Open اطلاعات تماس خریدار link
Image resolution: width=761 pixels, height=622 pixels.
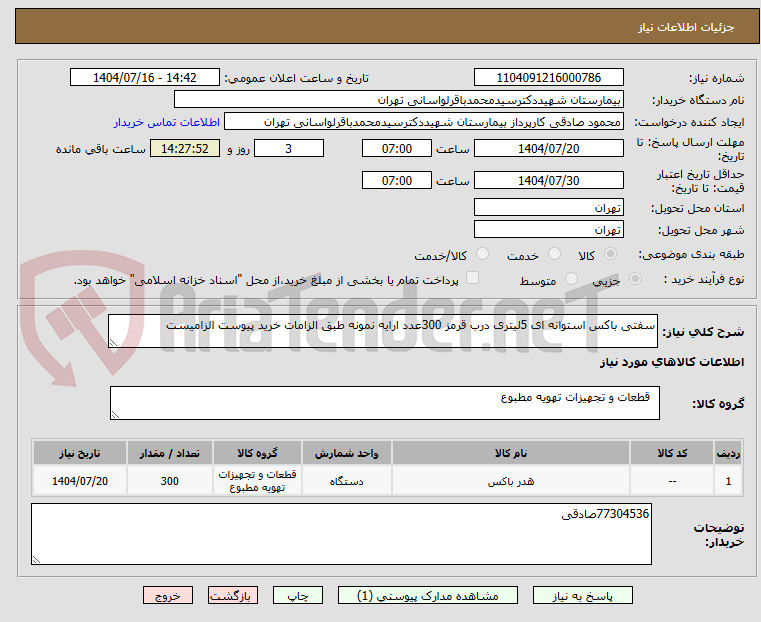pyautogui.click(x=167, y=122)
